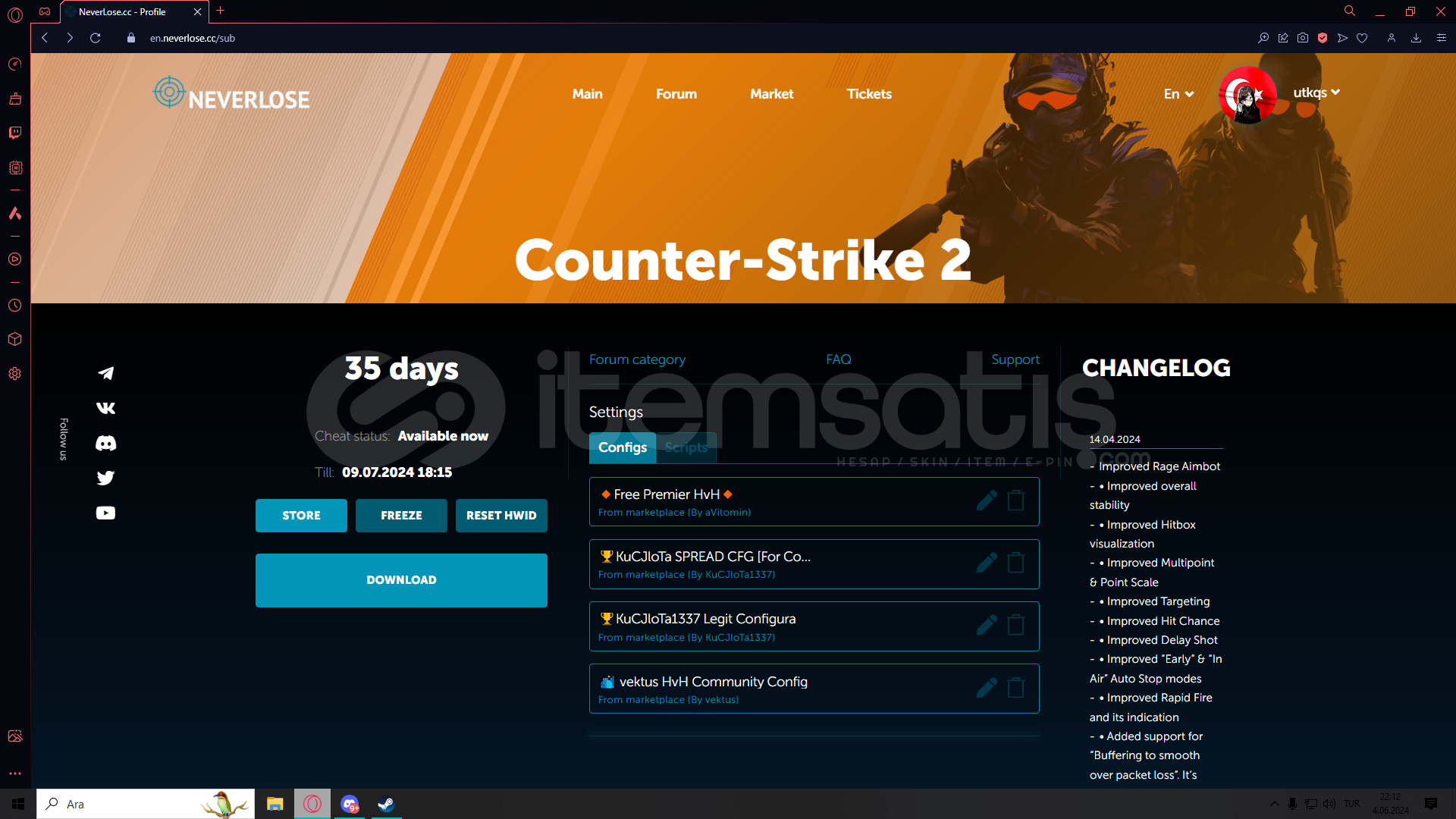Screen dimensions: 1456x819
Task: Edit the Free Premier HvH config
Action: (x=987, y=500)
